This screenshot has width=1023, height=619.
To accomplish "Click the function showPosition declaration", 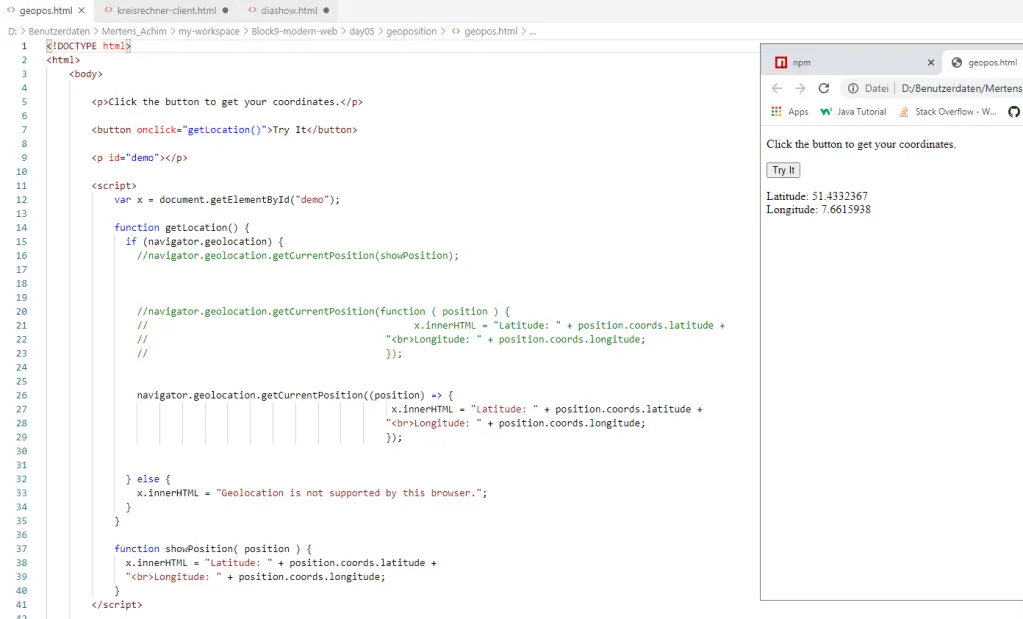I will click(x=213, y=549).
